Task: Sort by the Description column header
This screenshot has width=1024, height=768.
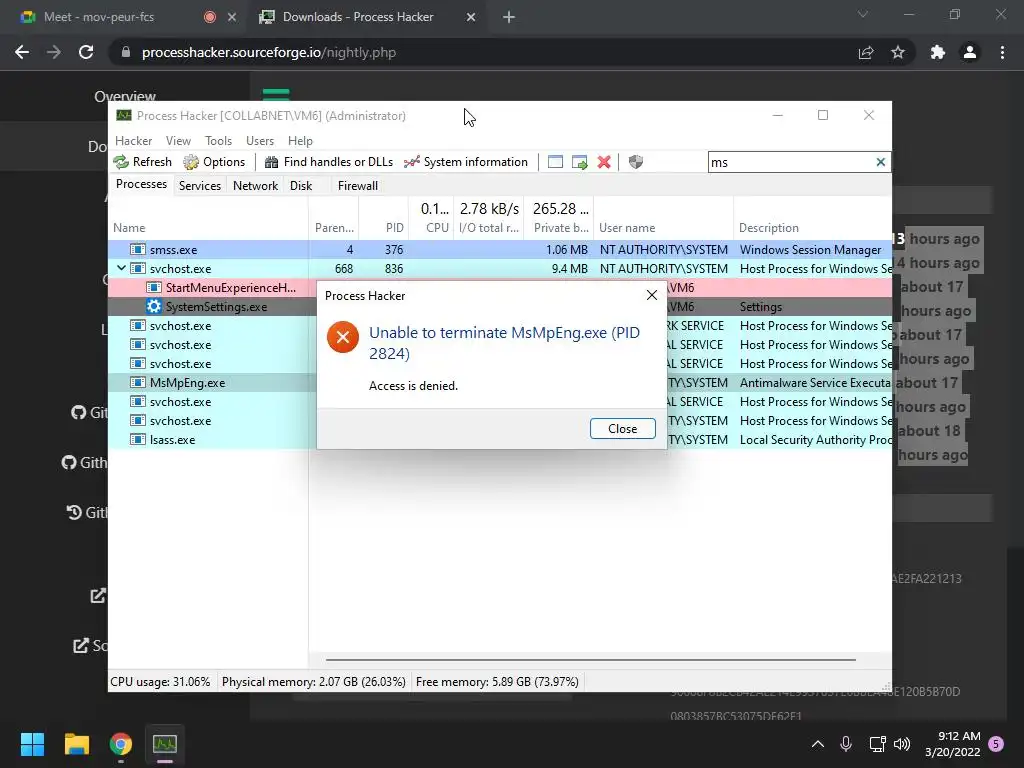Action: (x=812, y=218)
